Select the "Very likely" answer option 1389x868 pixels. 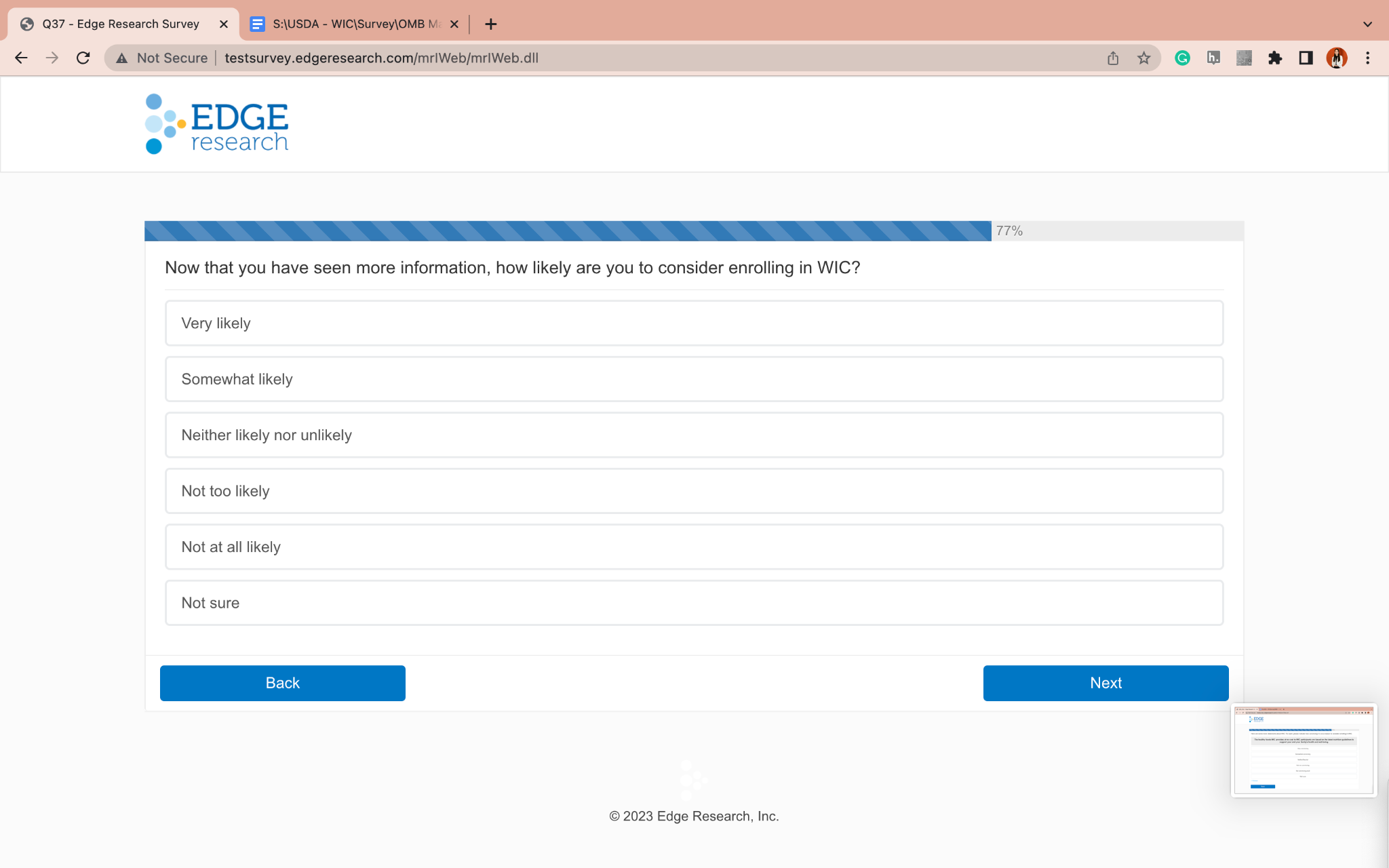tap(693, 323)
